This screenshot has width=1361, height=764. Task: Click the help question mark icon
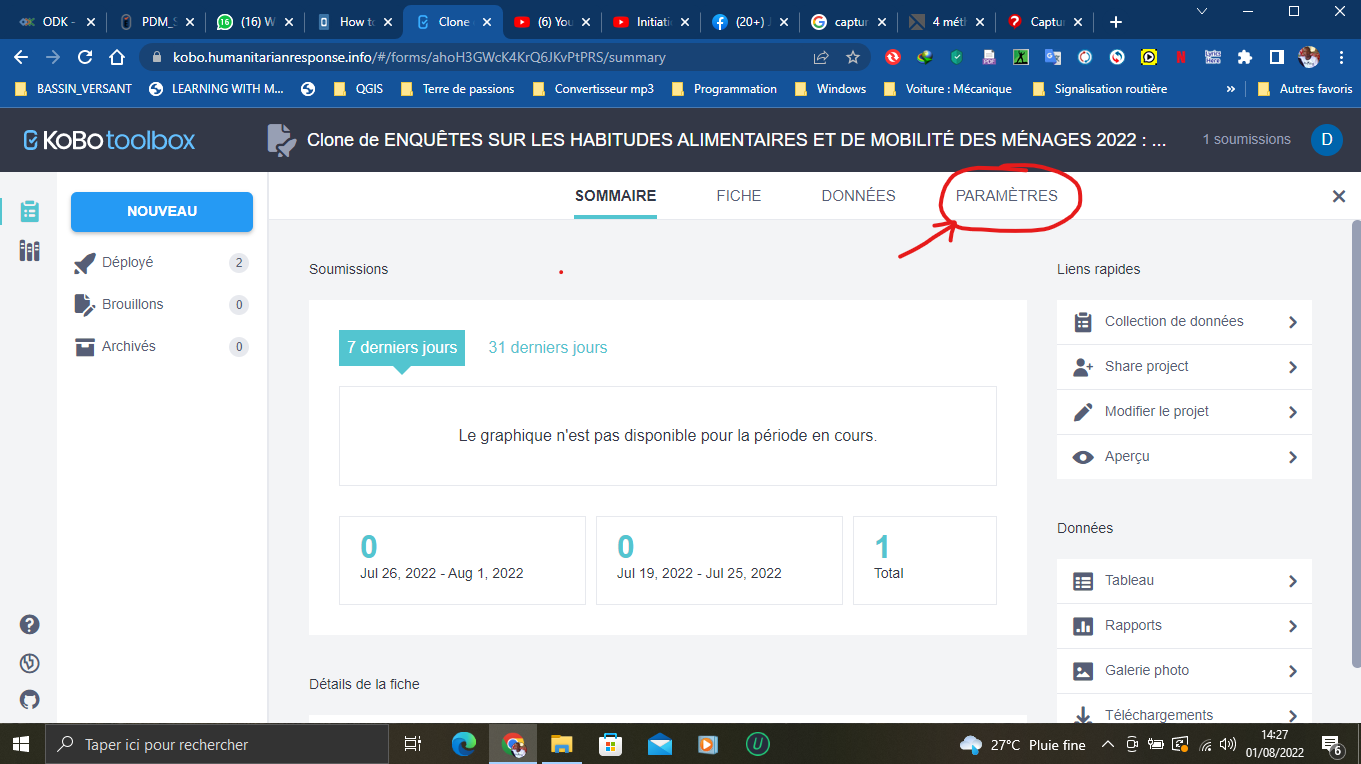pyautogui.click(x=29, y=625)
